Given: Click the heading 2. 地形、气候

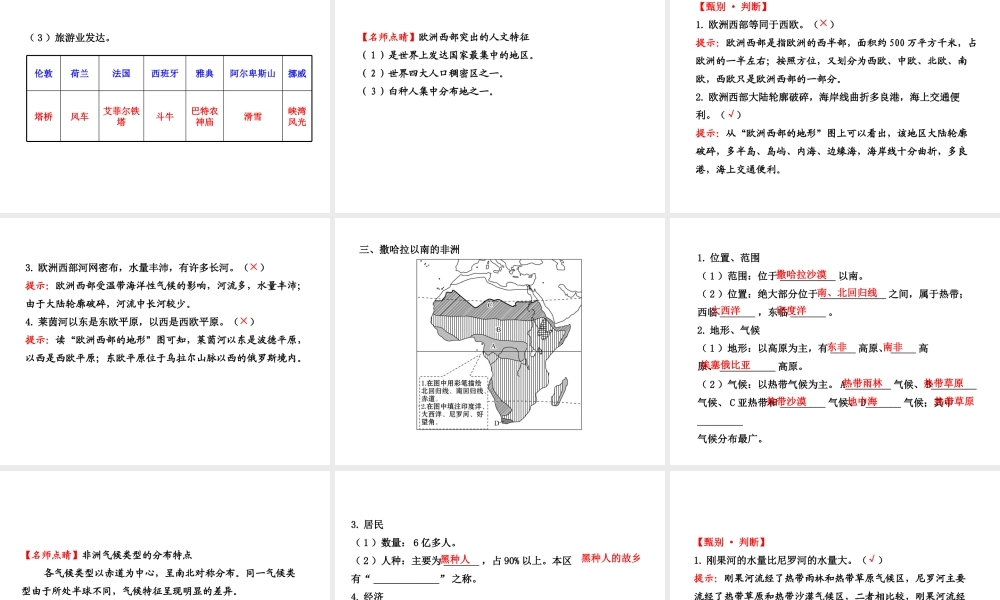Looking at the screenshot, I should [x=728, y=330].
